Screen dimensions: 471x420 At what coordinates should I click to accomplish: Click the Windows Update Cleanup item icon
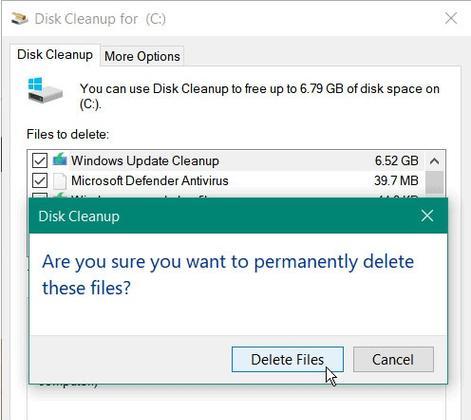[60, 160]
